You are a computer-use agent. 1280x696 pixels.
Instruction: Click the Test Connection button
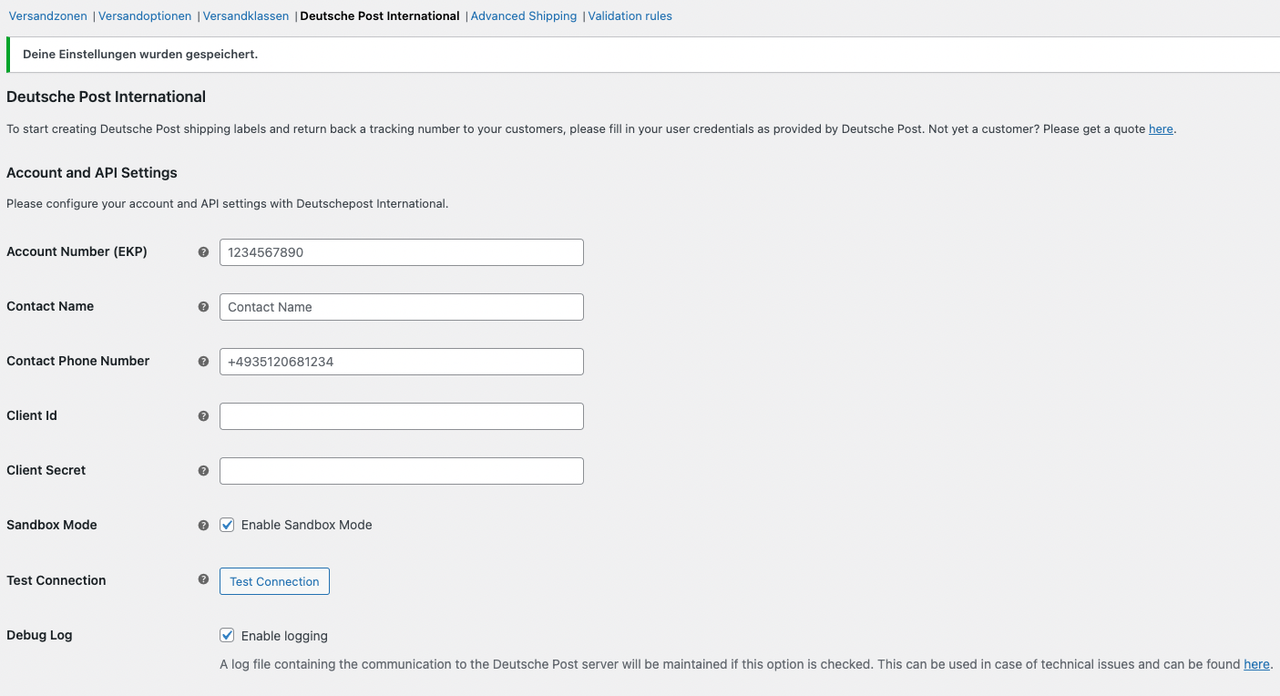[275, 581]
